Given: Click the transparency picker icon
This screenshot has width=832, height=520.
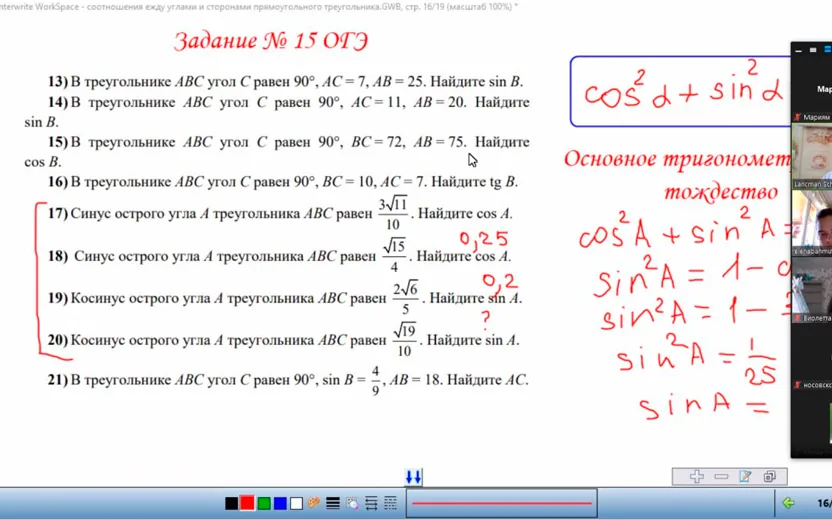Looking at the screenshot, I should 352,503.
